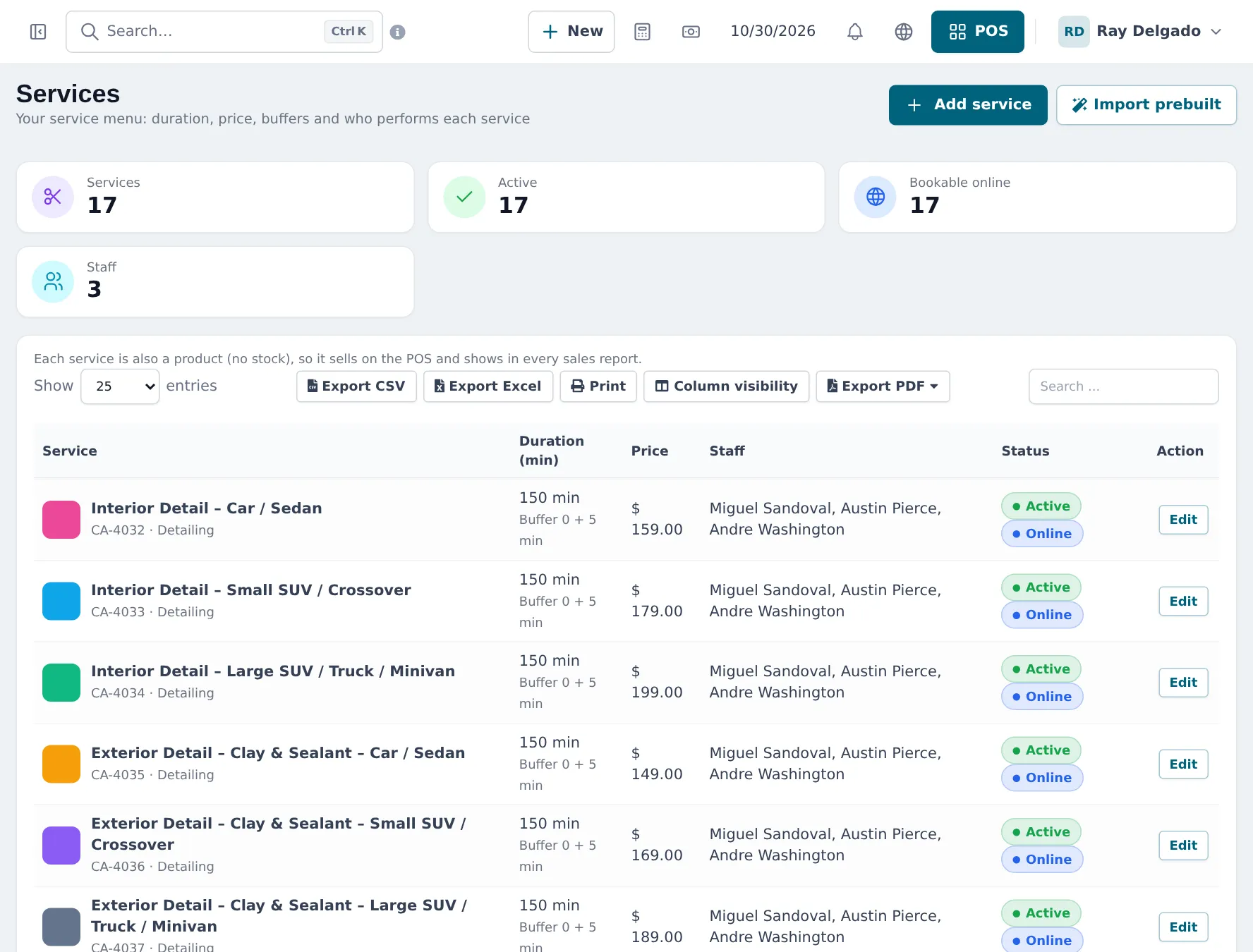Click the RD user avatar

click(1074, 32)
